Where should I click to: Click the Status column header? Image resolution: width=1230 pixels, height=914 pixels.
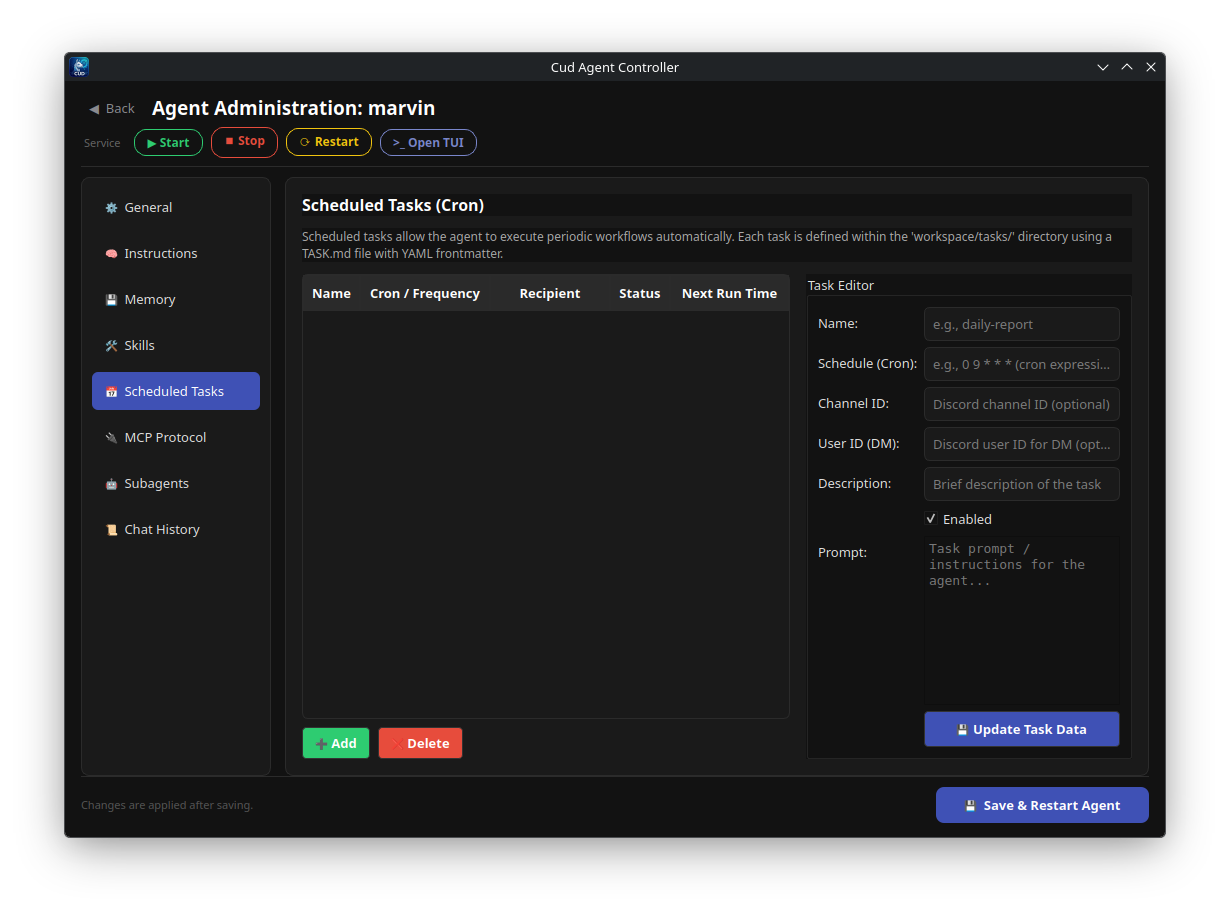[640, 293]
